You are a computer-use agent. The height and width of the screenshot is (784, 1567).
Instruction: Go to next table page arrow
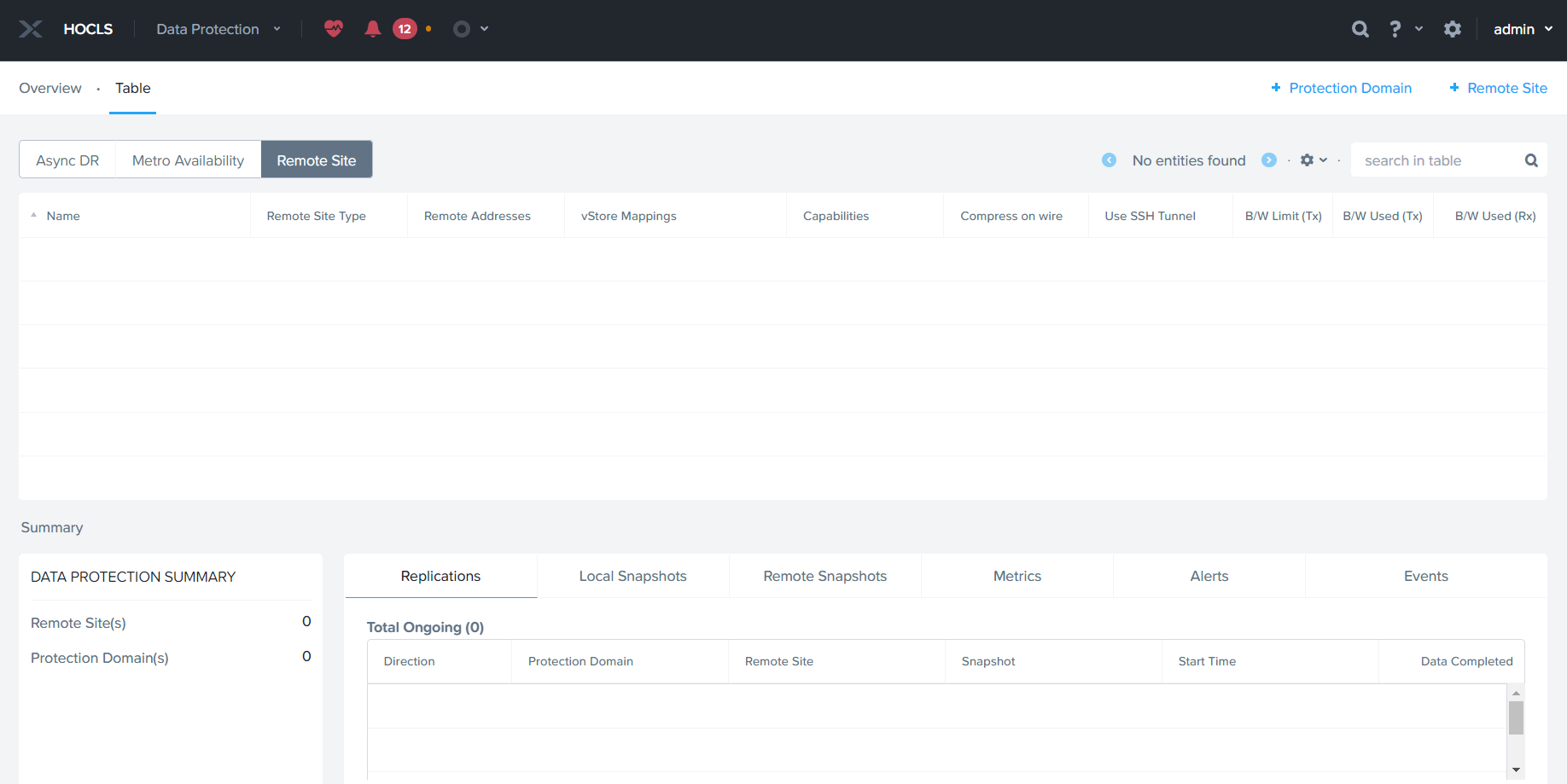1269,160
